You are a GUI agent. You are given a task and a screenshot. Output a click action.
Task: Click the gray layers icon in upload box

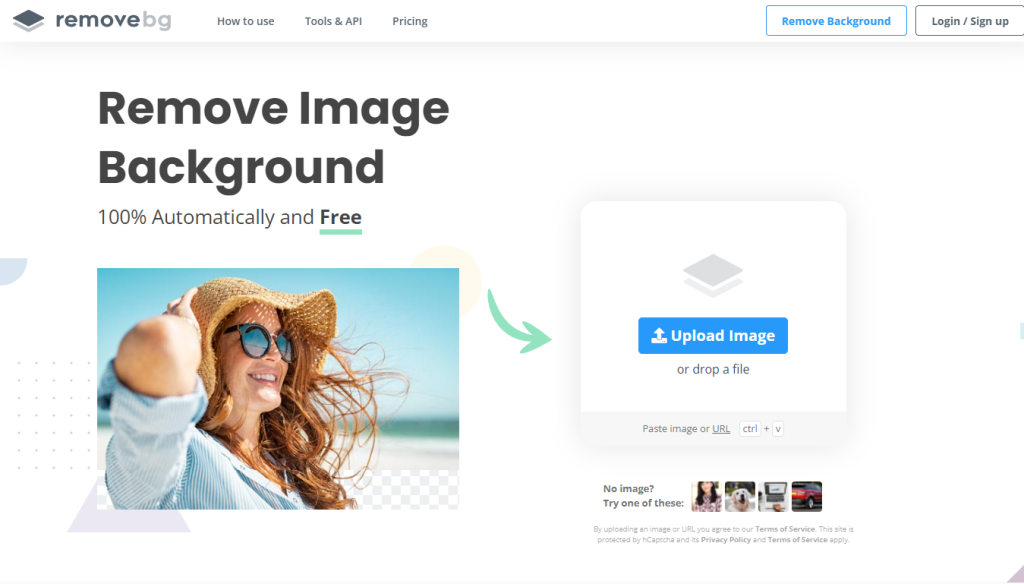(712, 275)
